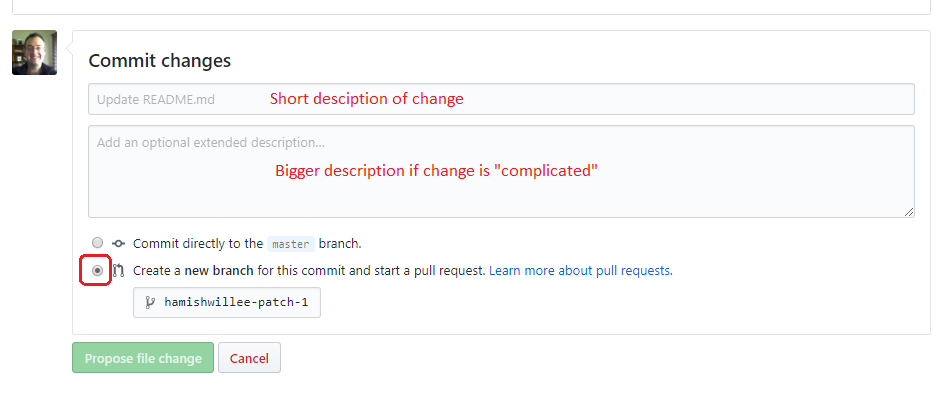Image resolution: width=943 pixels, height=395 pixels.
Task: Click the 'Commit directly to the' label text
Action: click(x=198, y=243)
